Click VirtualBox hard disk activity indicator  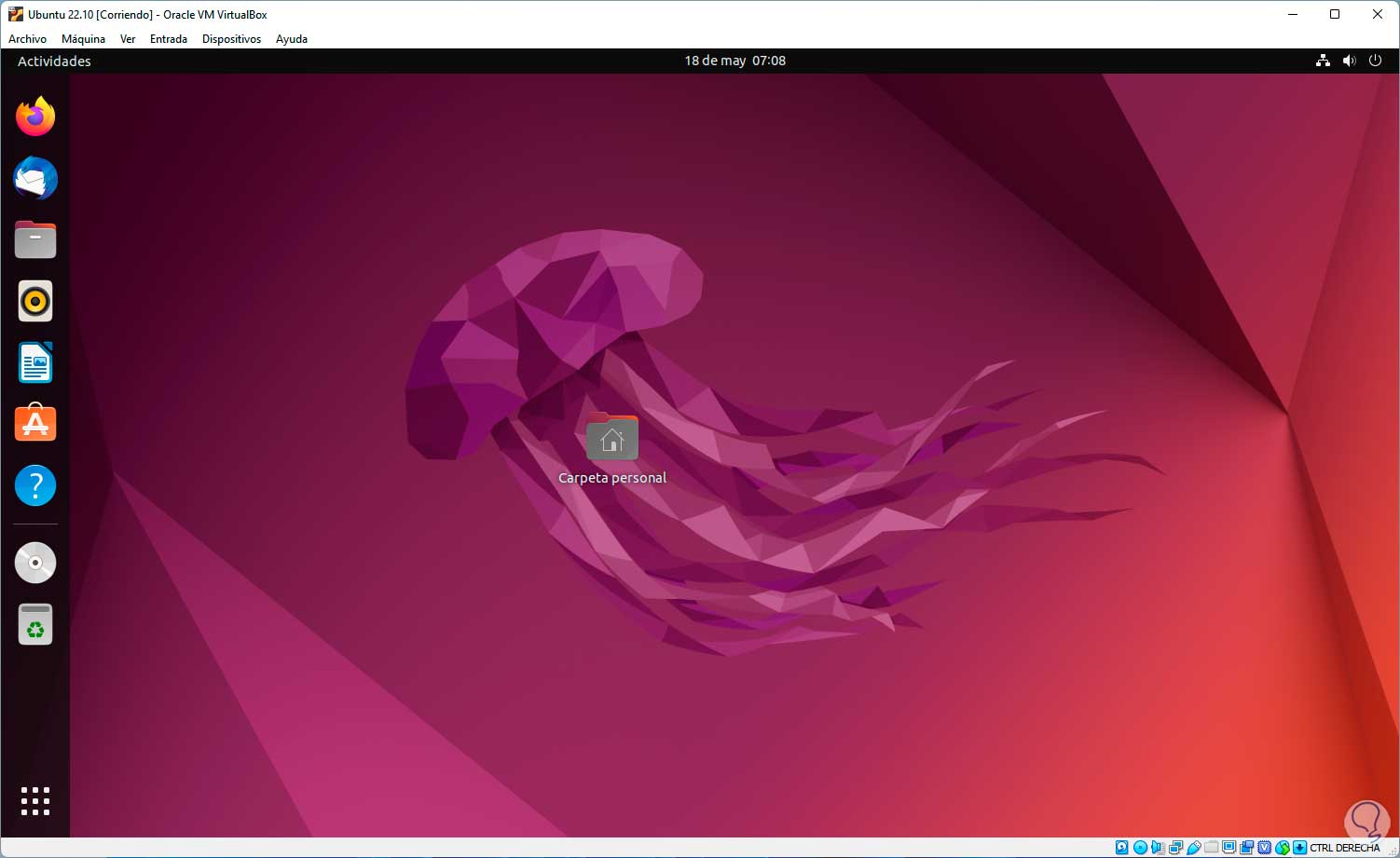[x=1122, y=848]
